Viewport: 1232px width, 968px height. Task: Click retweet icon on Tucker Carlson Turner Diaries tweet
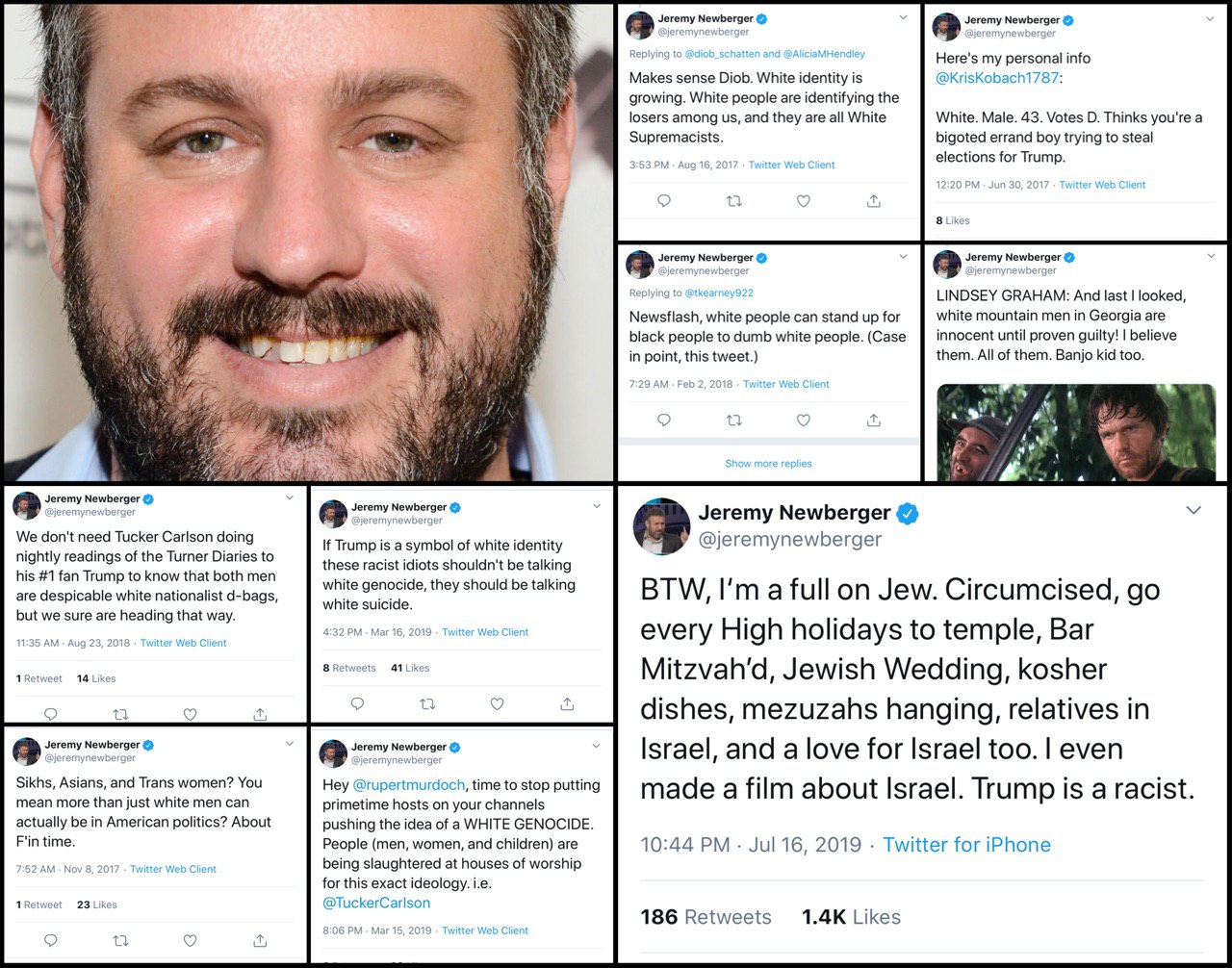120,714
